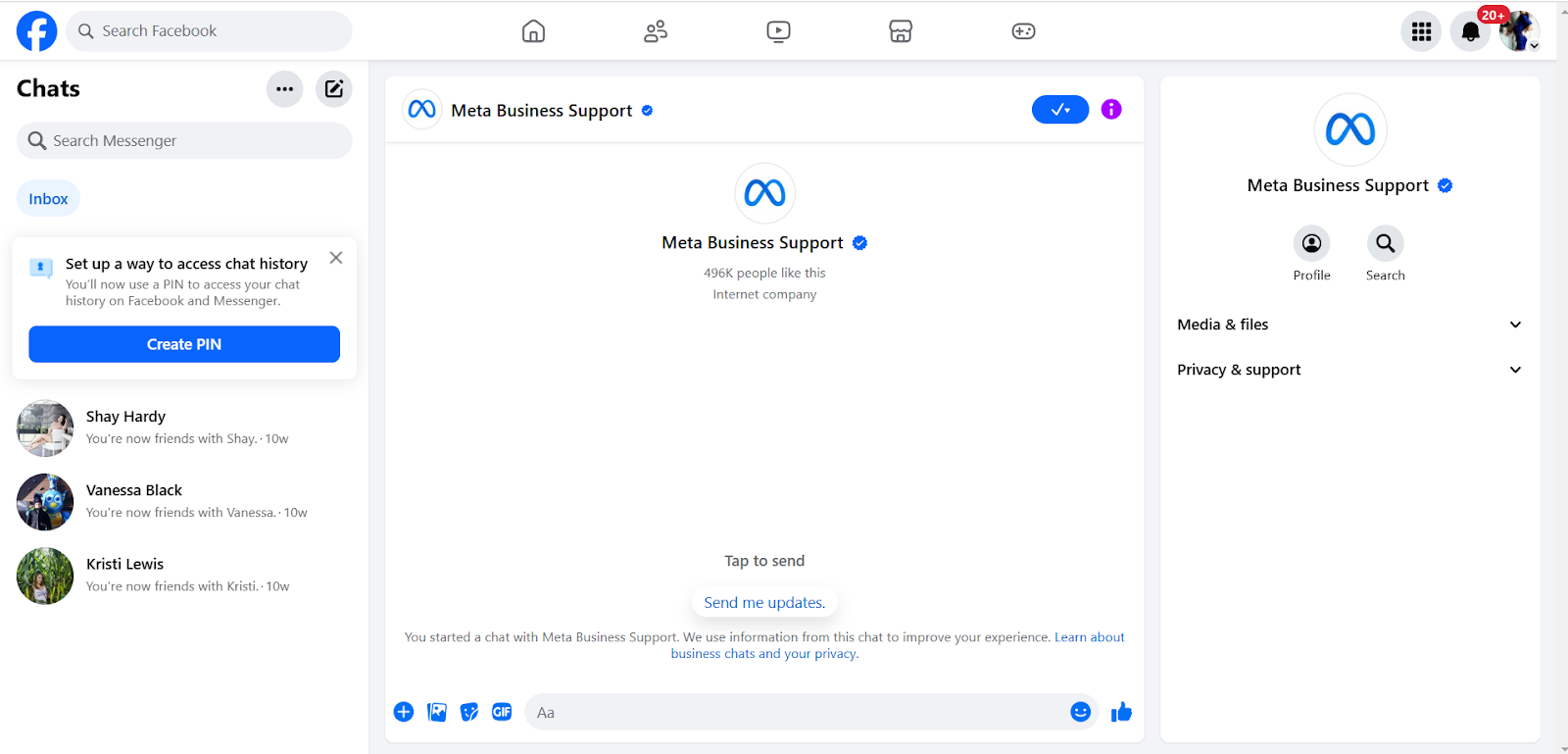The width and height of the screenshot is (1568, 754).
Task: Click the Create PIN button
Action: tap(184, 344)
